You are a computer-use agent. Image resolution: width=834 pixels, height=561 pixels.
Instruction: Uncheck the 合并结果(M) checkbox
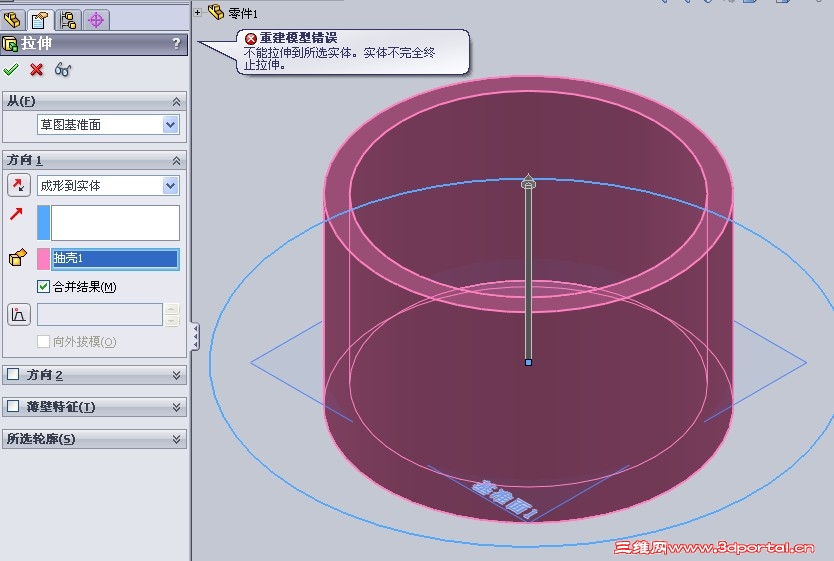43,287
